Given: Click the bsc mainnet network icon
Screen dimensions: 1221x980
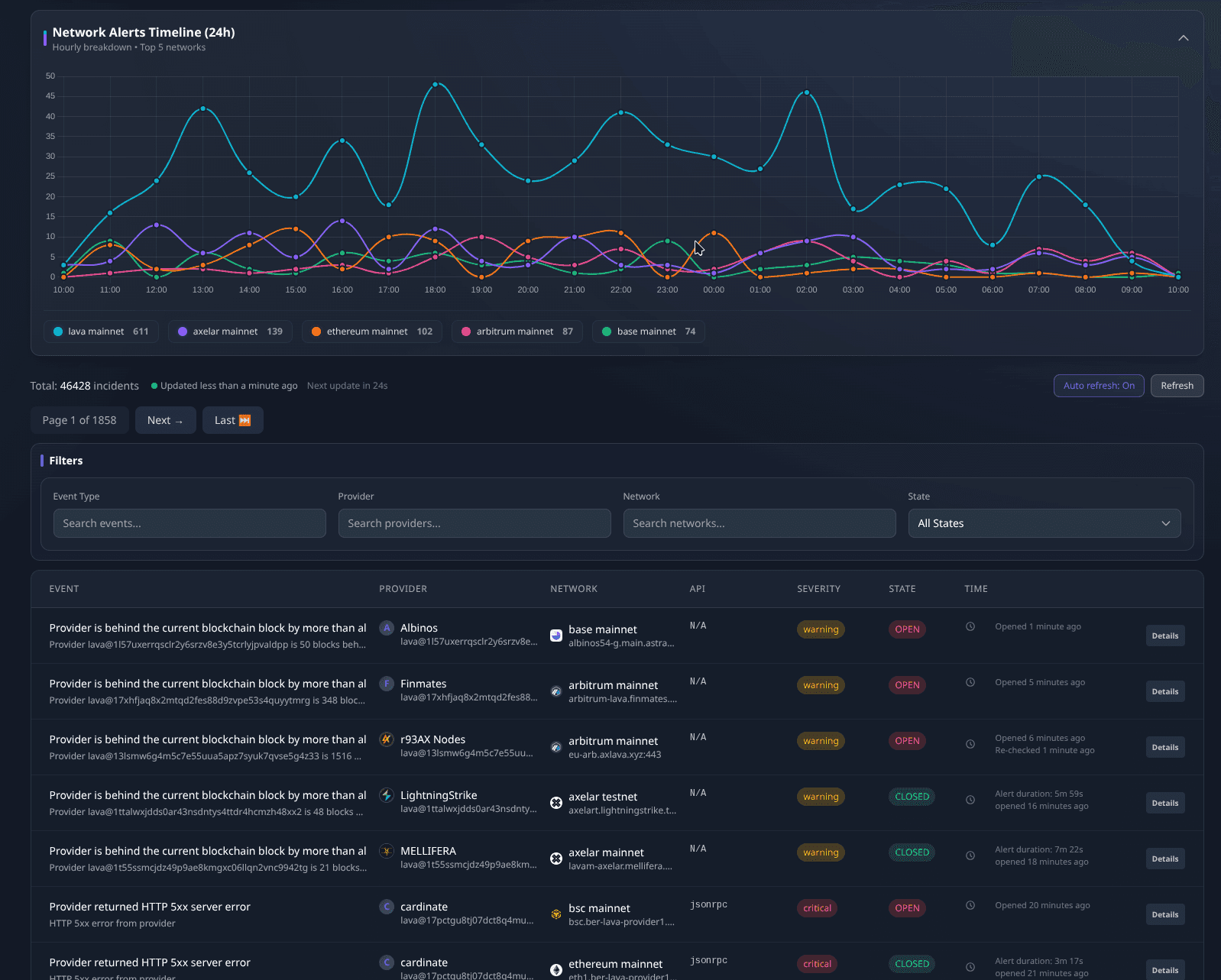Looking at the screenshot, I should [x=556, y=914].
